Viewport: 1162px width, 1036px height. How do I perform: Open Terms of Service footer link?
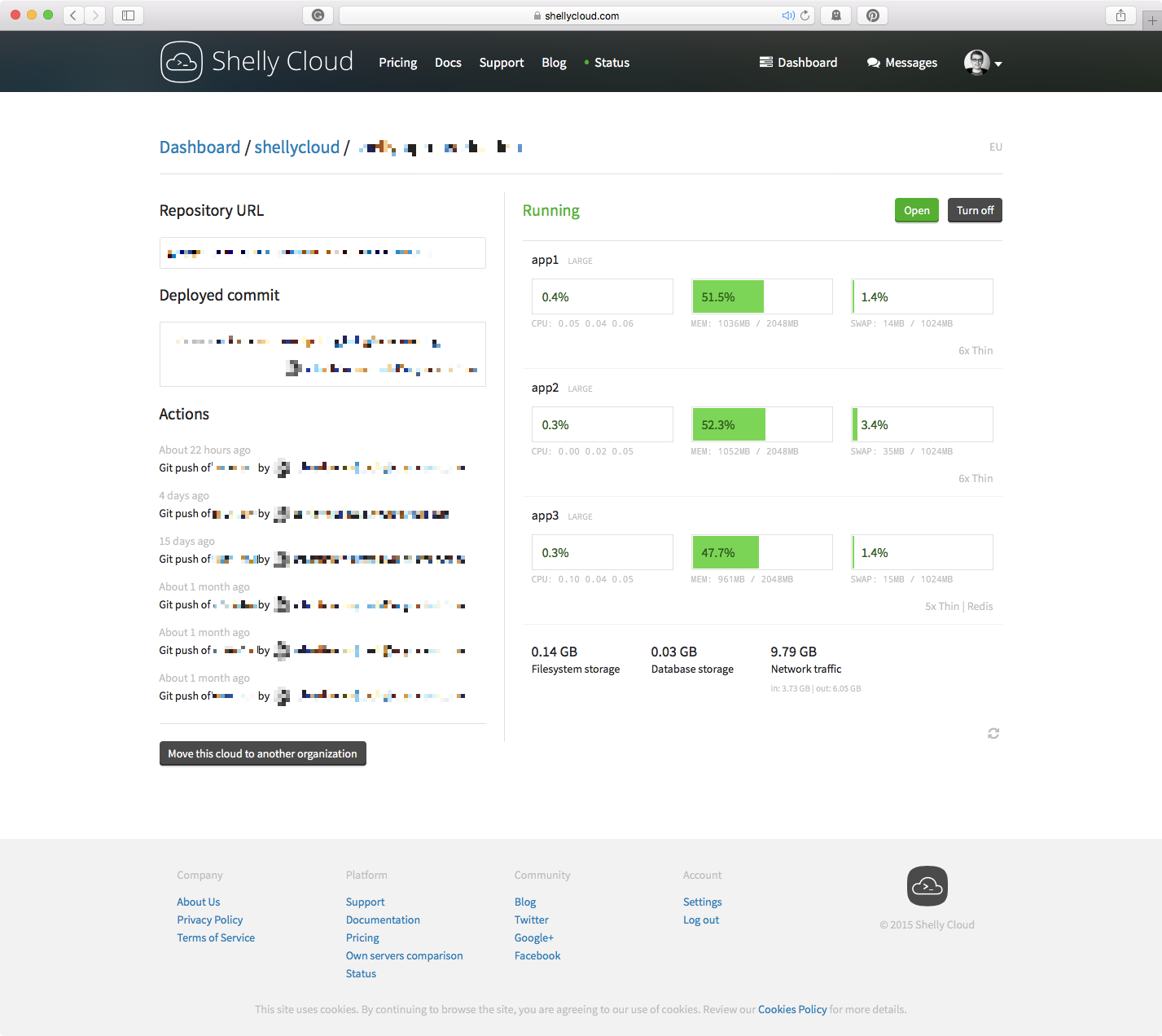(216, 937)
